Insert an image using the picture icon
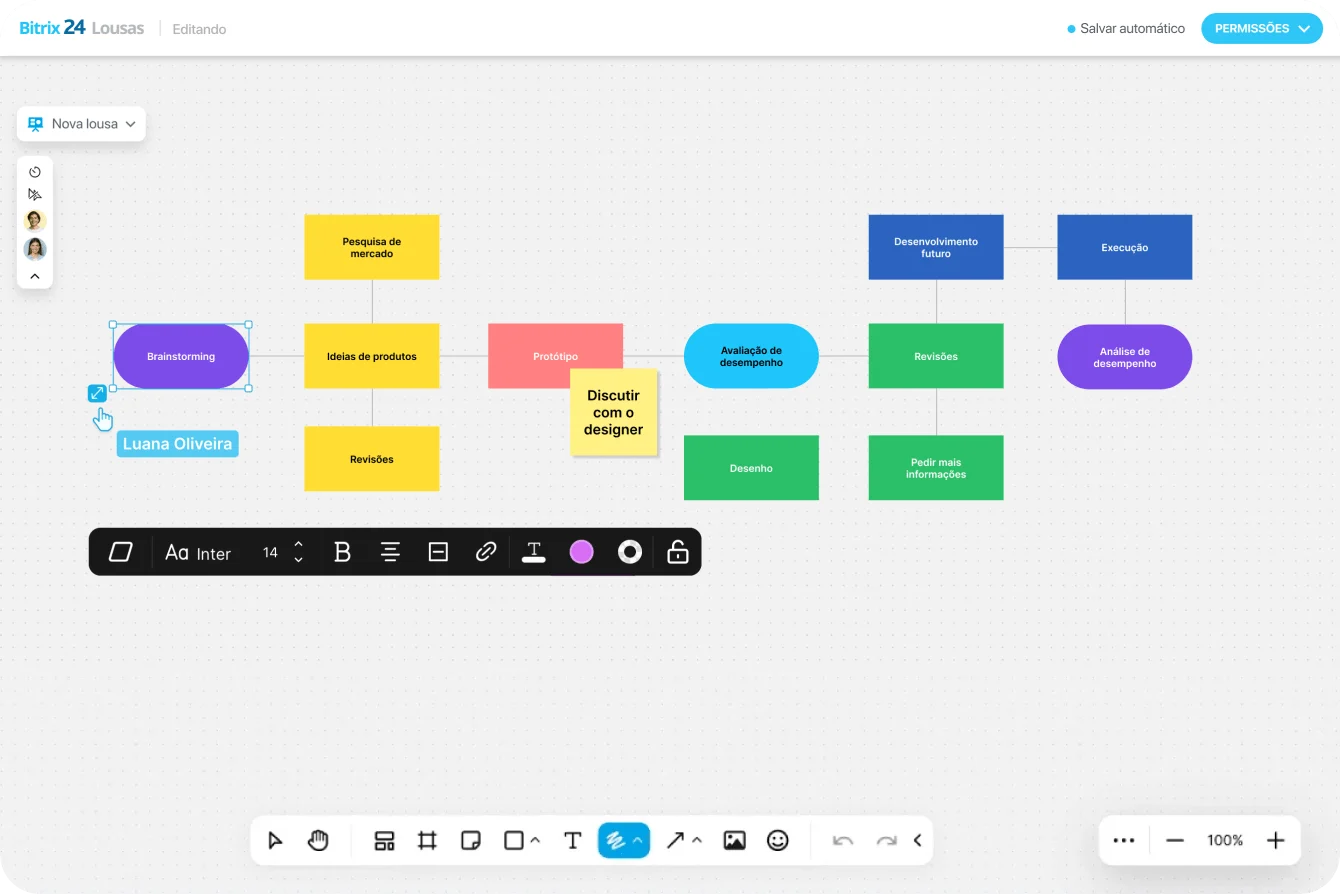The image size is (1340, 894). coord(734,840)
